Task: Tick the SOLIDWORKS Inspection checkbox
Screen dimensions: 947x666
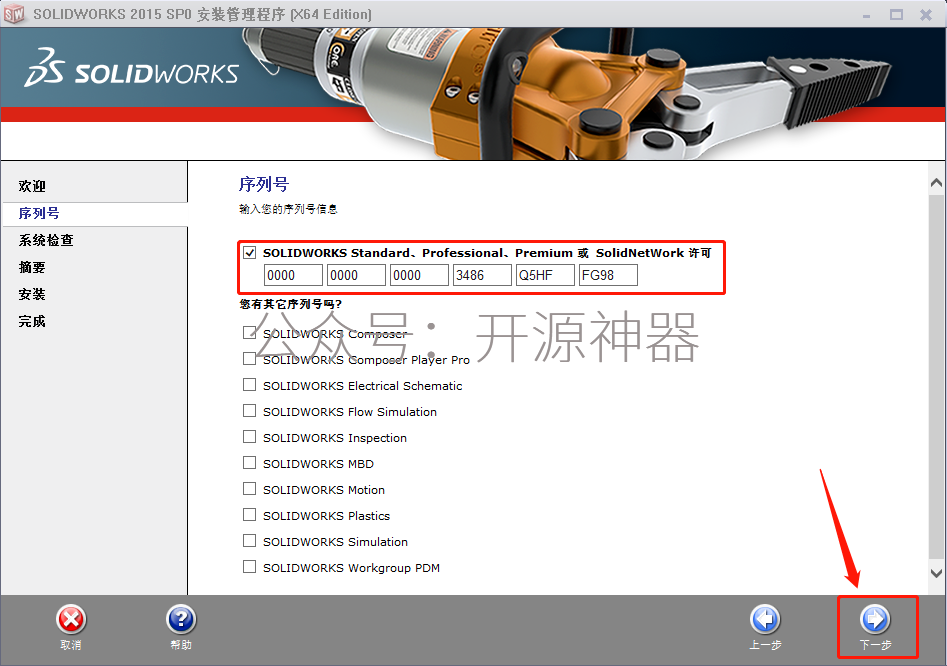Action: [249, 437]
